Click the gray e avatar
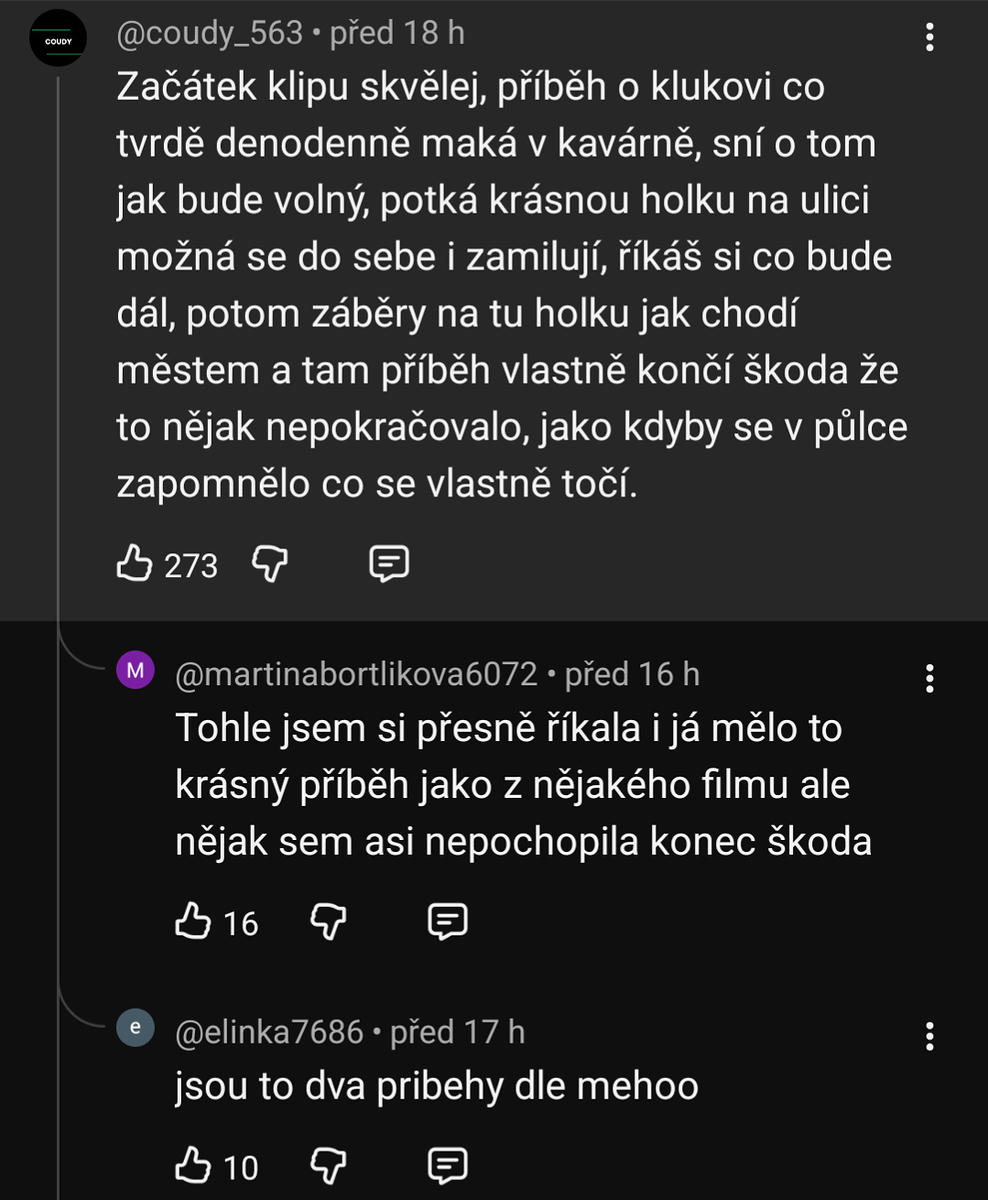 click(x=136, y=1027)
